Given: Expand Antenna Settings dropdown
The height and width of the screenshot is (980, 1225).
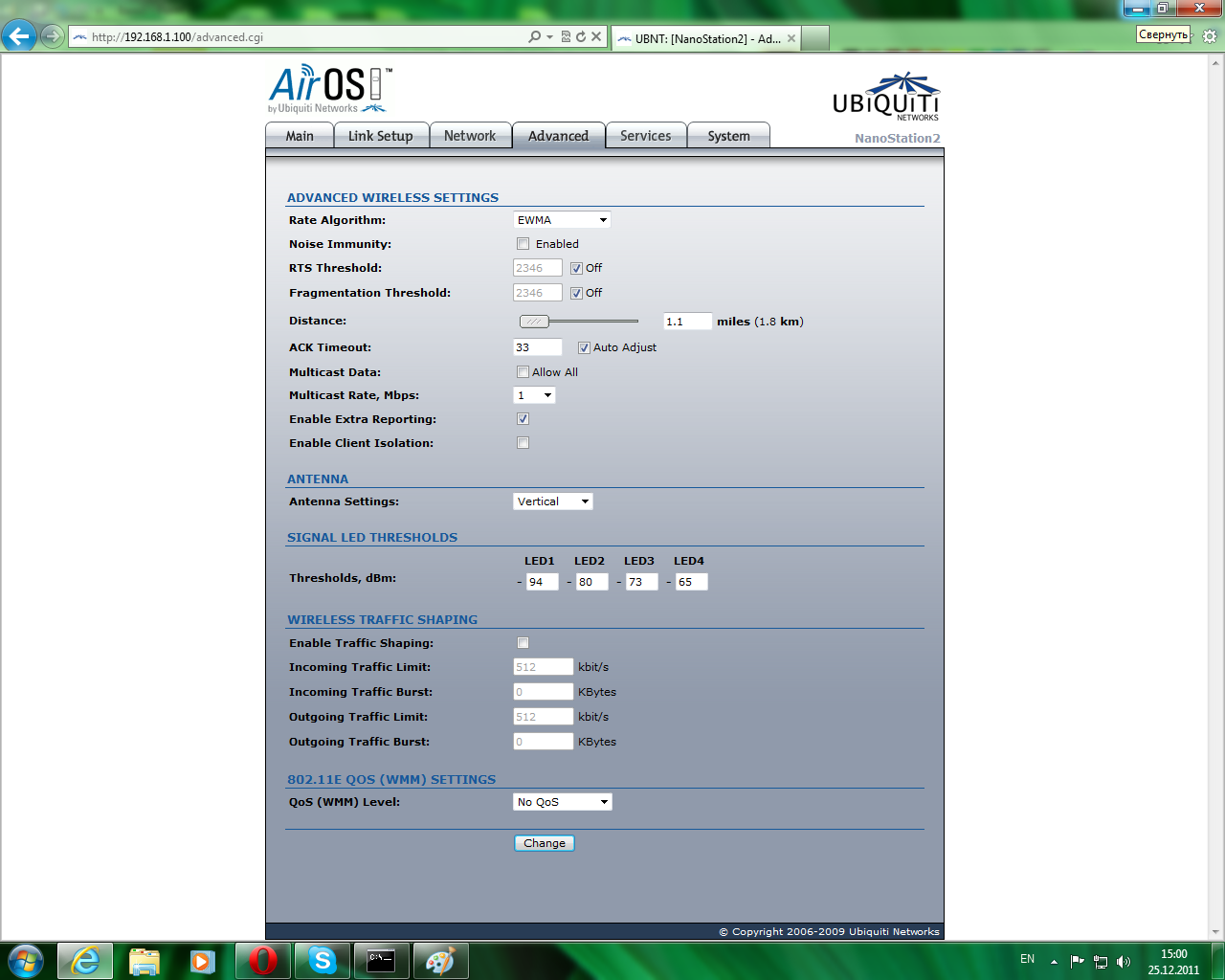Looking at the screenshot, I should [553, 501].
